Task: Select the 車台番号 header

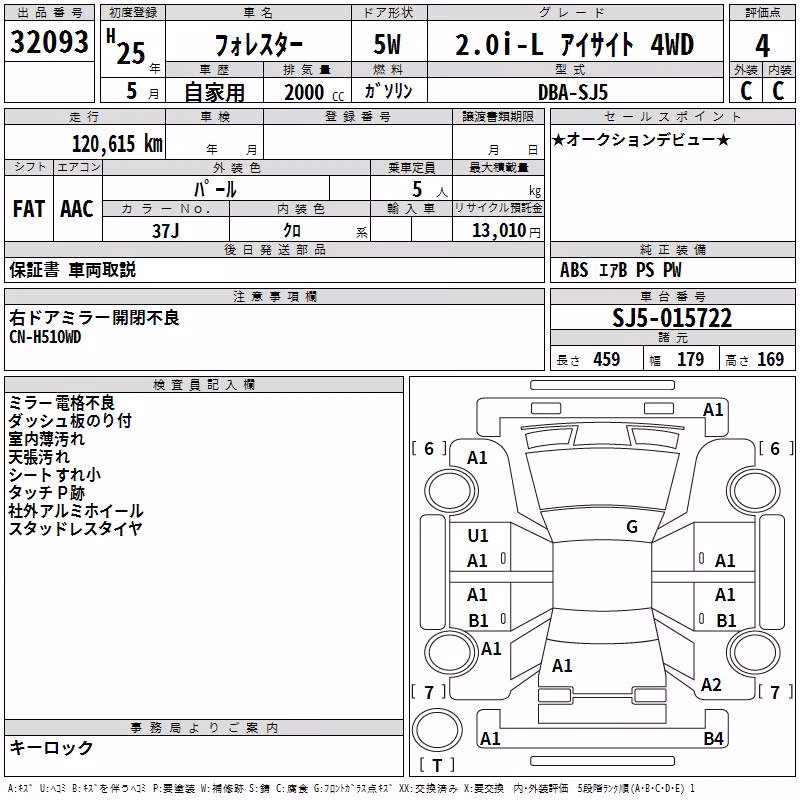Action: pos(672,296)
